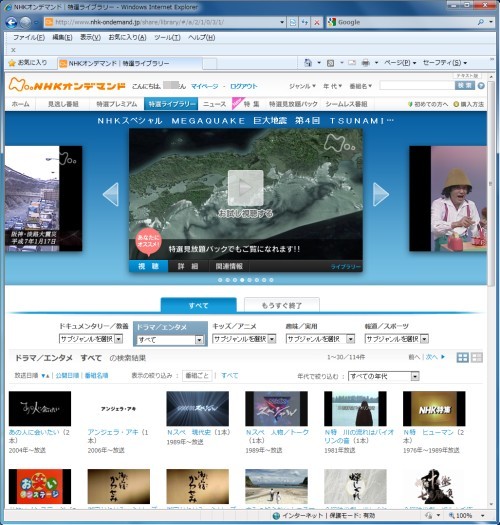Click the compatibility view icon
500x525 pixels.
(293, 22)
